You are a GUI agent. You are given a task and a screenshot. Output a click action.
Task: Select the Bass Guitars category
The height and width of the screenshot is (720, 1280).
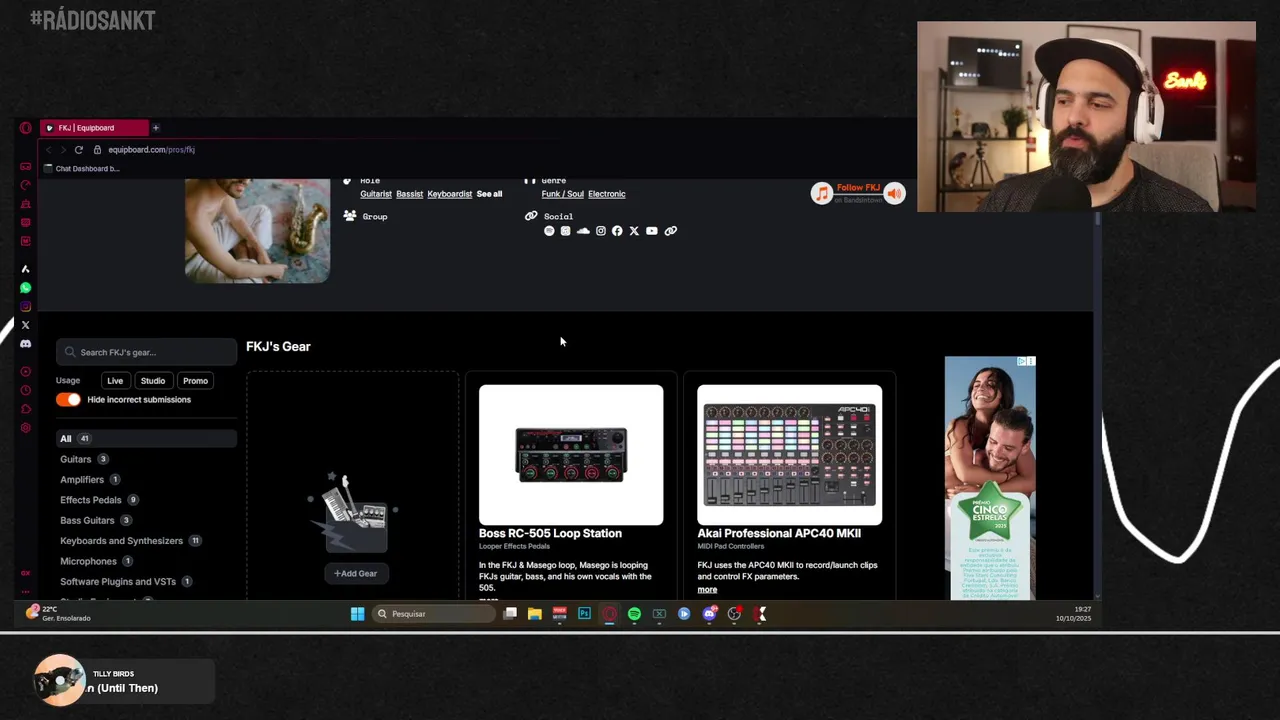[87, 521]
